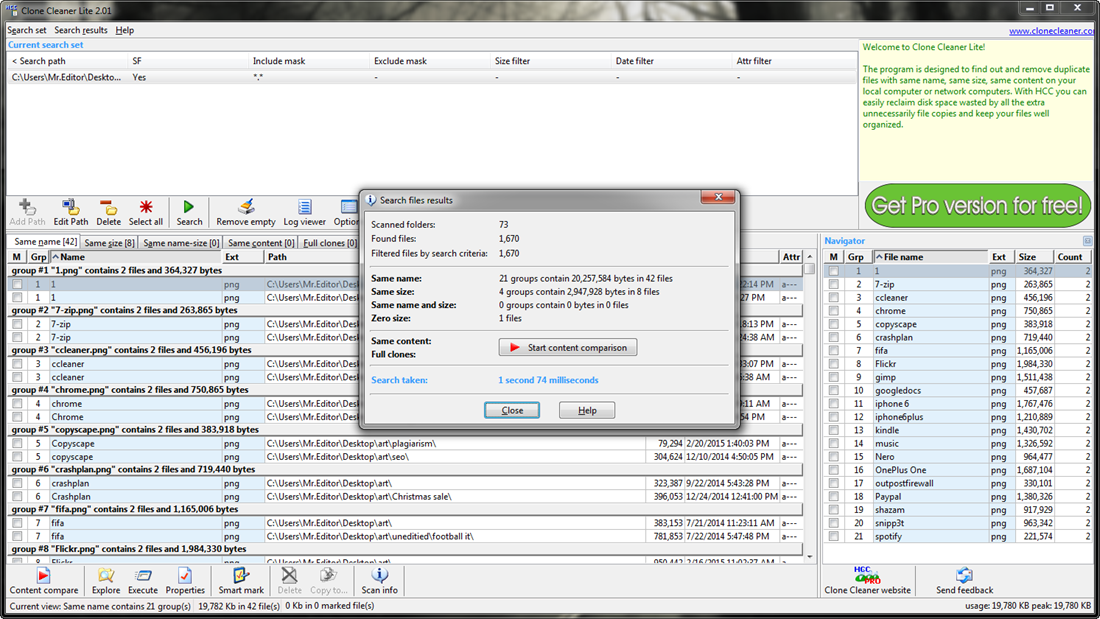Check the Copyscape row sized 79,294
The height and width of the screenshot is (619, 1100).
tap(17, 444)
